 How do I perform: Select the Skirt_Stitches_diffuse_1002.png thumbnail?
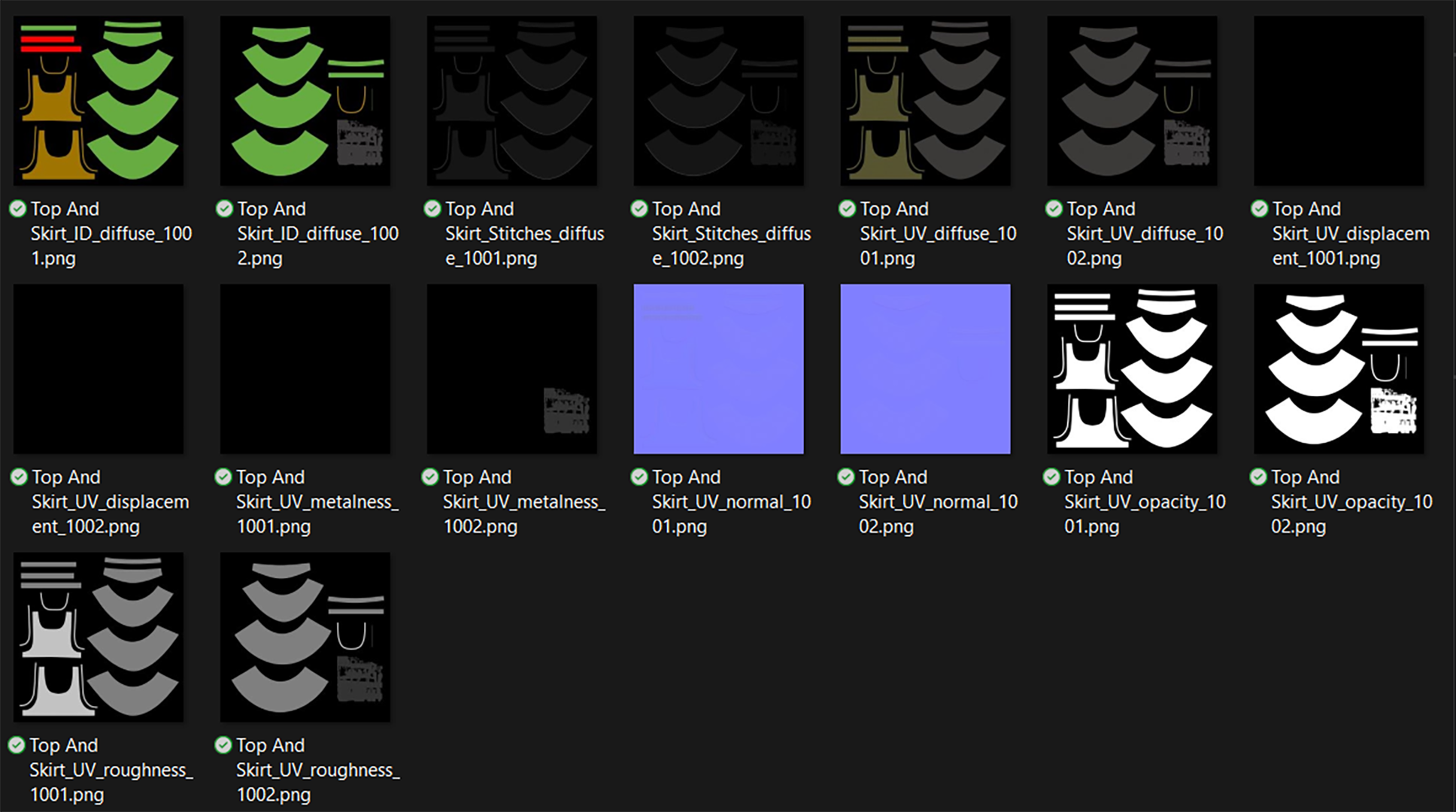point(719,101)
